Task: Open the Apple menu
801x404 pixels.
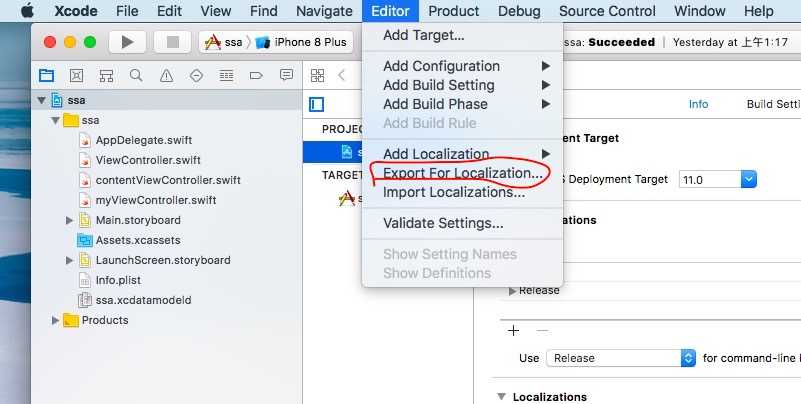Action: (x=27, y=11)
